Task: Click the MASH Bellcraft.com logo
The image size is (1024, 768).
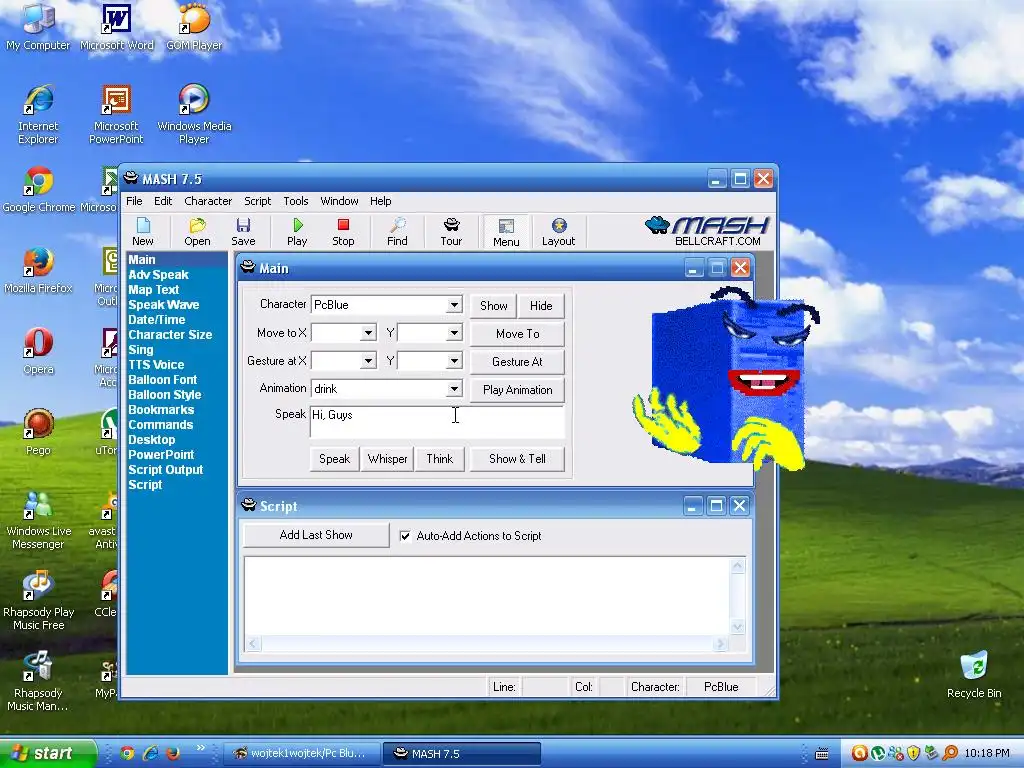Action: click(x=708, y=231)
